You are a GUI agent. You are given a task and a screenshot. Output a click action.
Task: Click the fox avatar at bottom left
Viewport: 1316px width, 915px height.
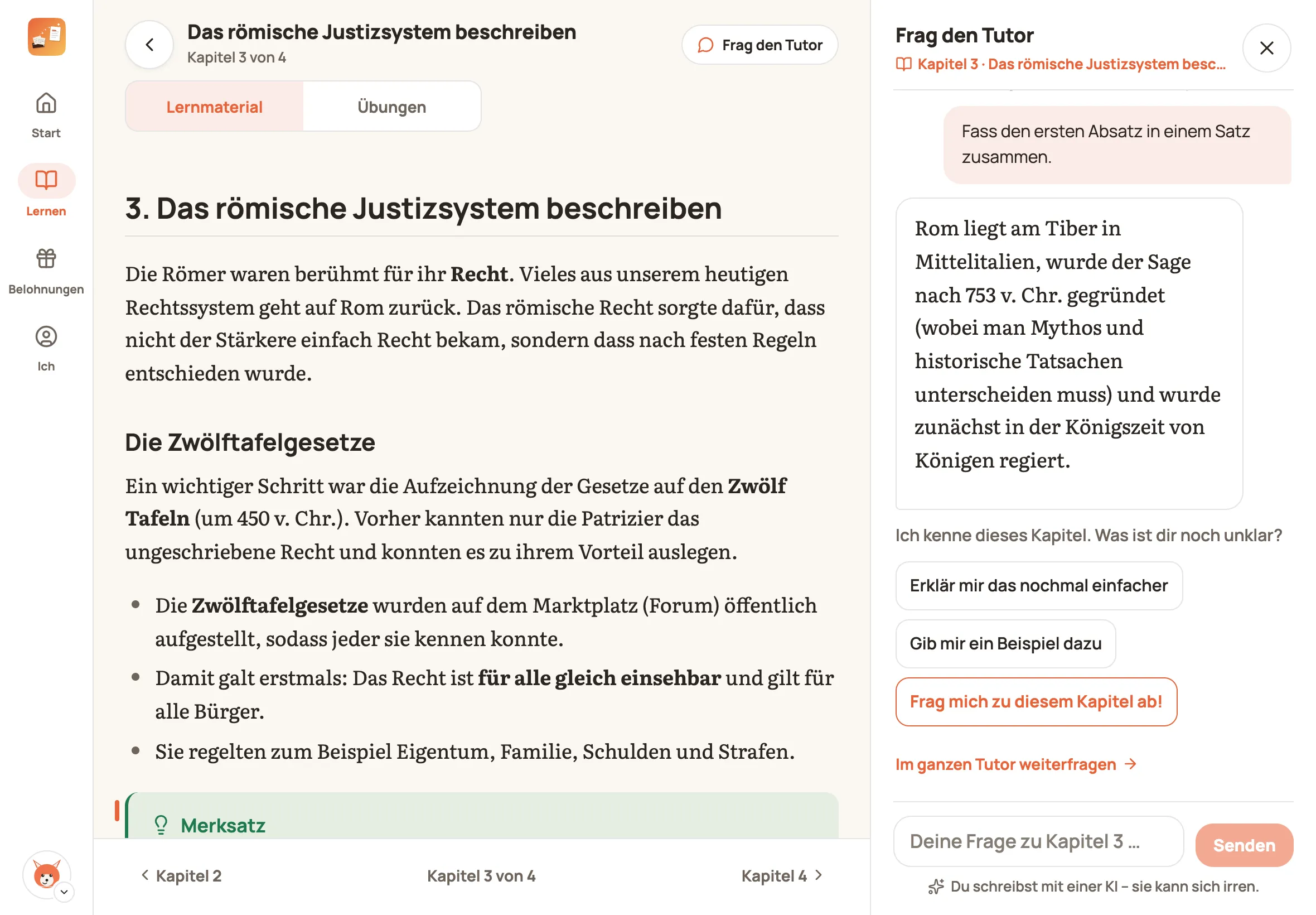tap(46, 874)
